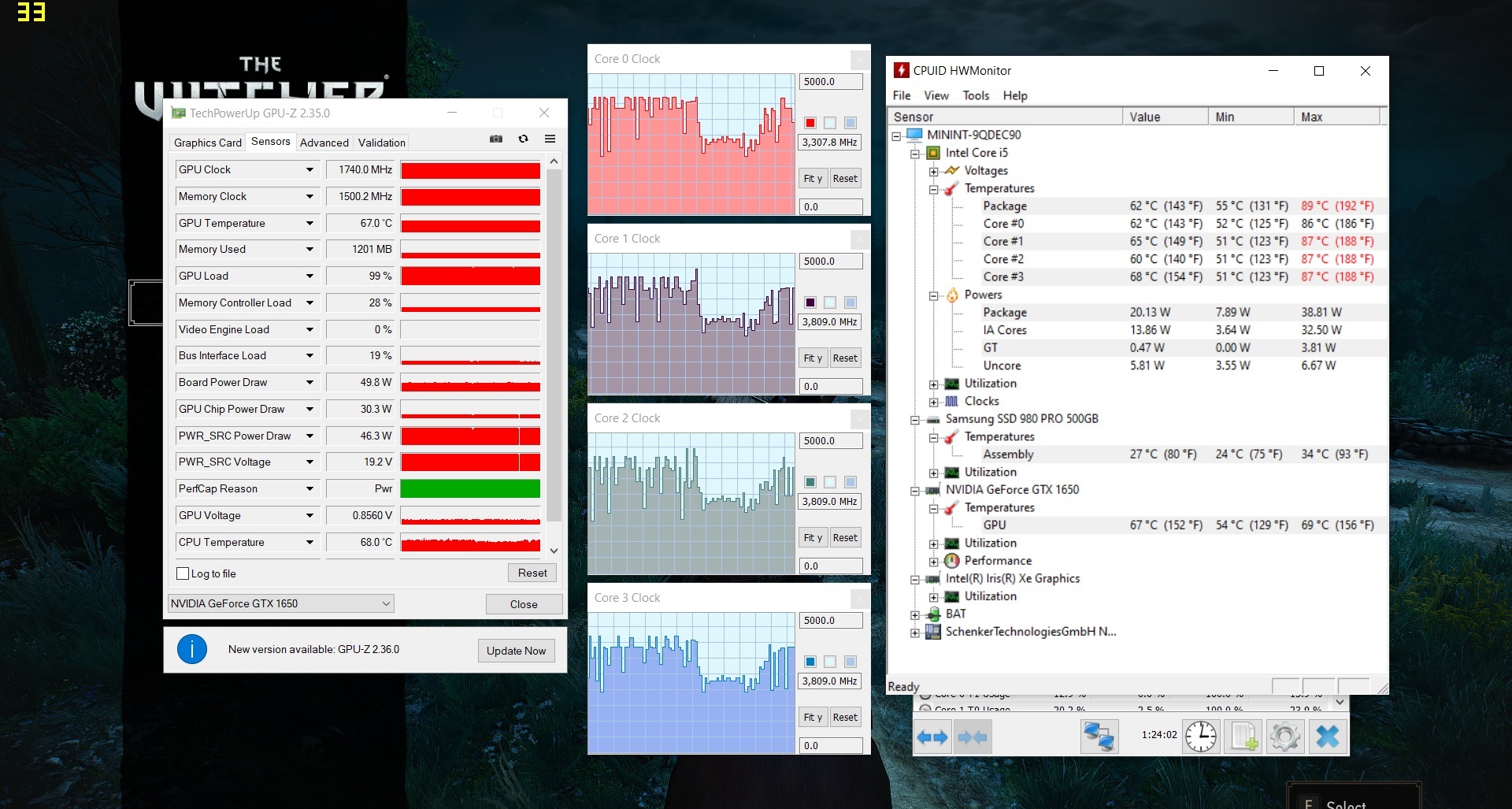This screenshot has width=1512, height=809.
Task: Enable the Log to file checkbox
Action: click(x=183, y=573)
